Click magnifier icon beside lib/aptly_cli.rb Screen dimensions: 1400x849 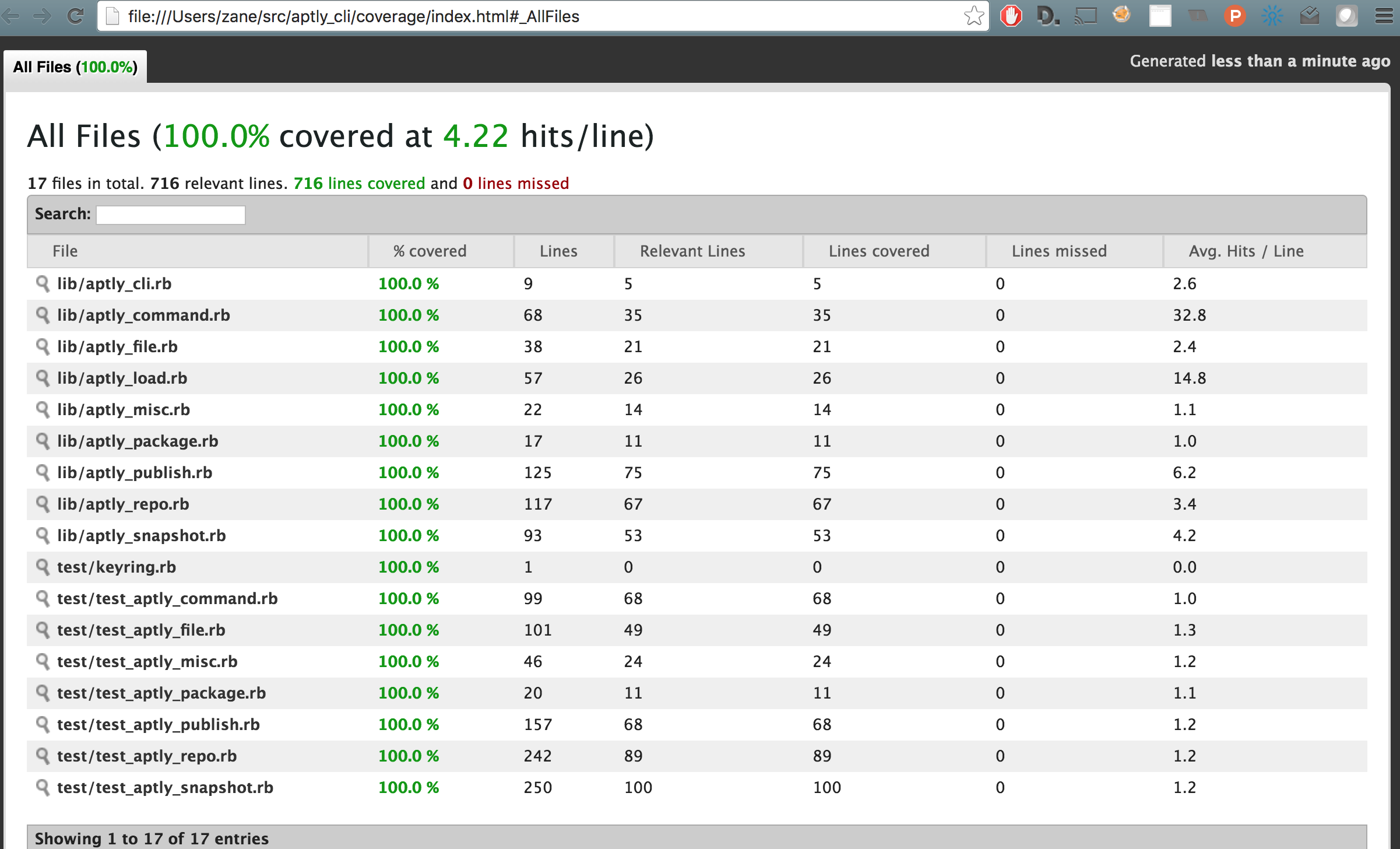(42, 284)
